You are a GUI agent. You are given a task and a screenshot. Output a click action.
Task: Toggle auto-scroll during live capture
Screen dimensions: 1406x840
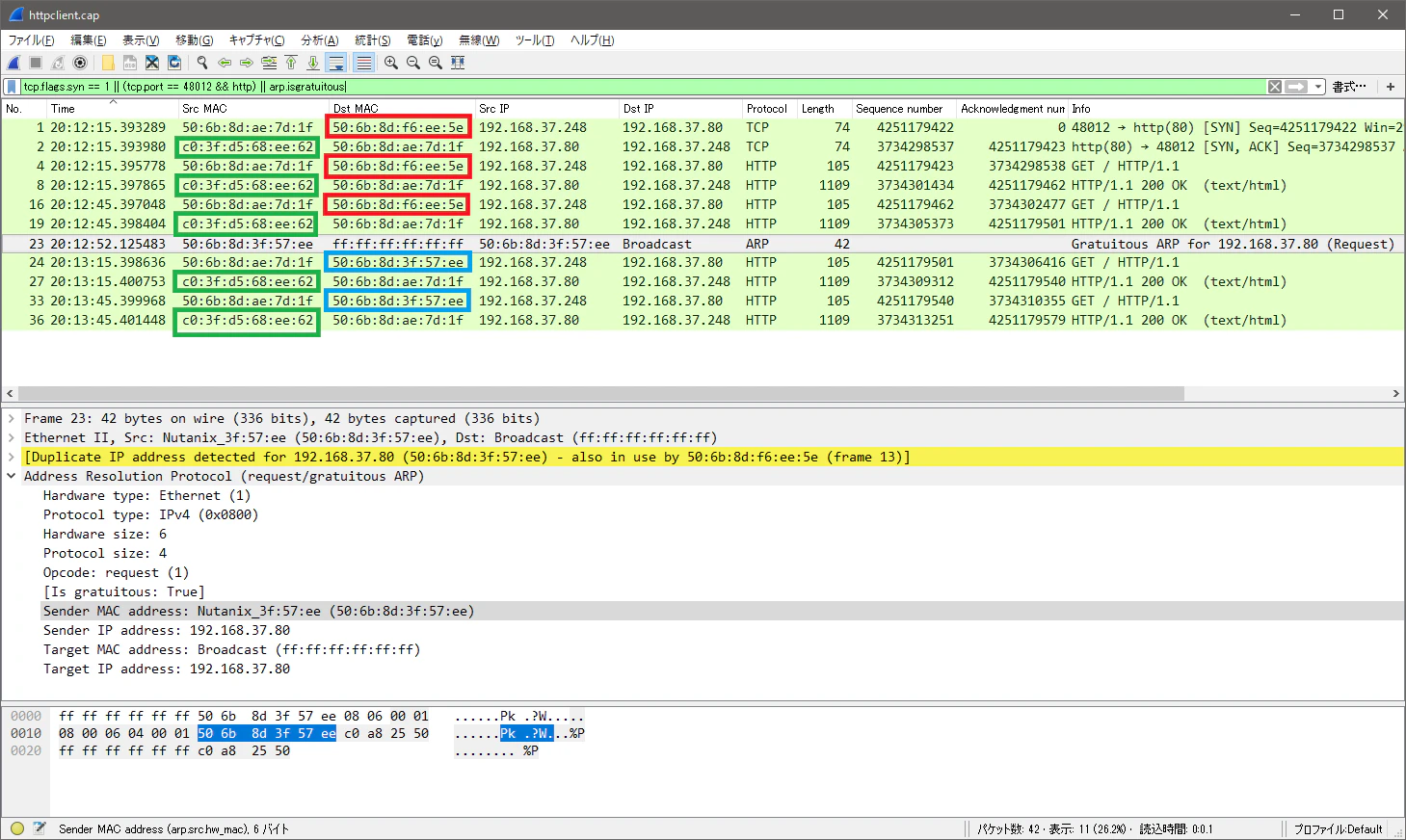[x=336, y=63]
